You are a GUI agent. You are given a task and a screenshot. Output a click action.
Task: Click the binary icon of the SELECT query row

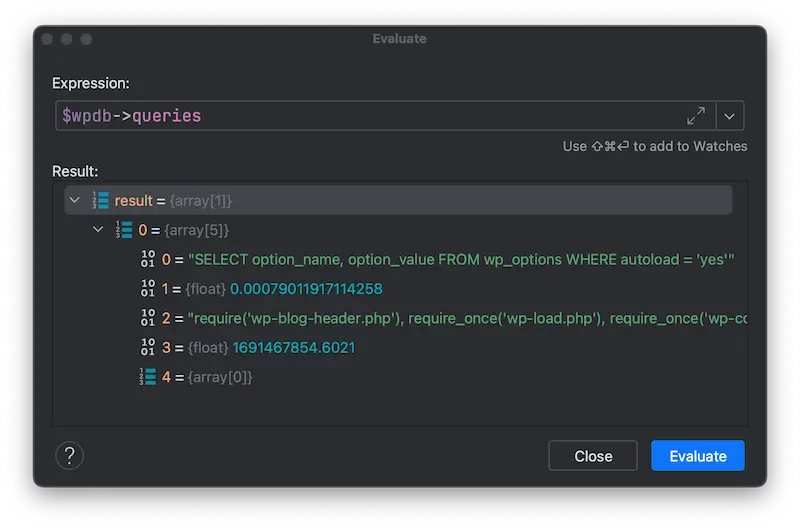147,259
